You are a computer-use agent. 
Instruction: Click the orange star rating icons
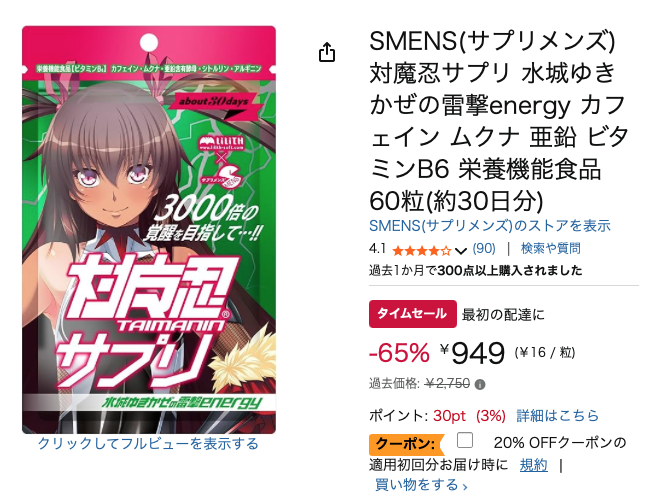421,250
